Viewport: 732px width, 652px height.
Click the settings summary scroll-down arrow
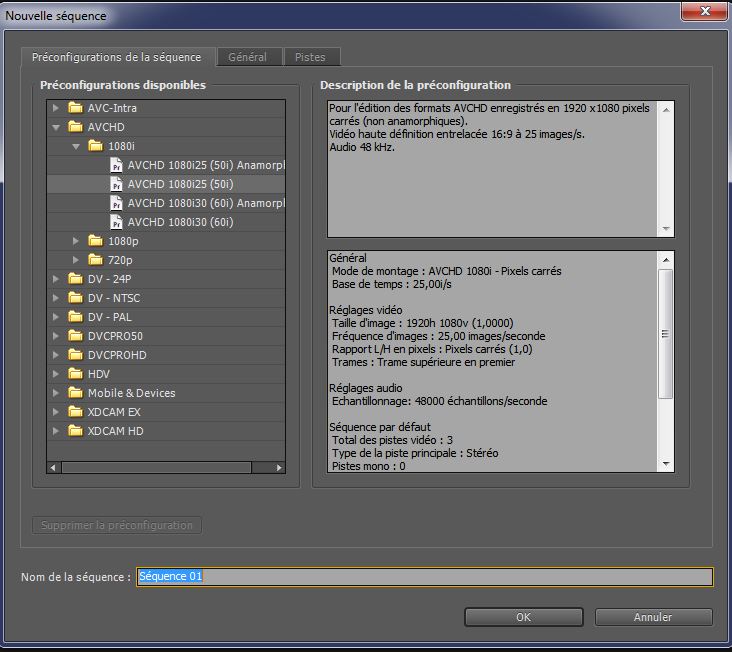pos(666,464)
